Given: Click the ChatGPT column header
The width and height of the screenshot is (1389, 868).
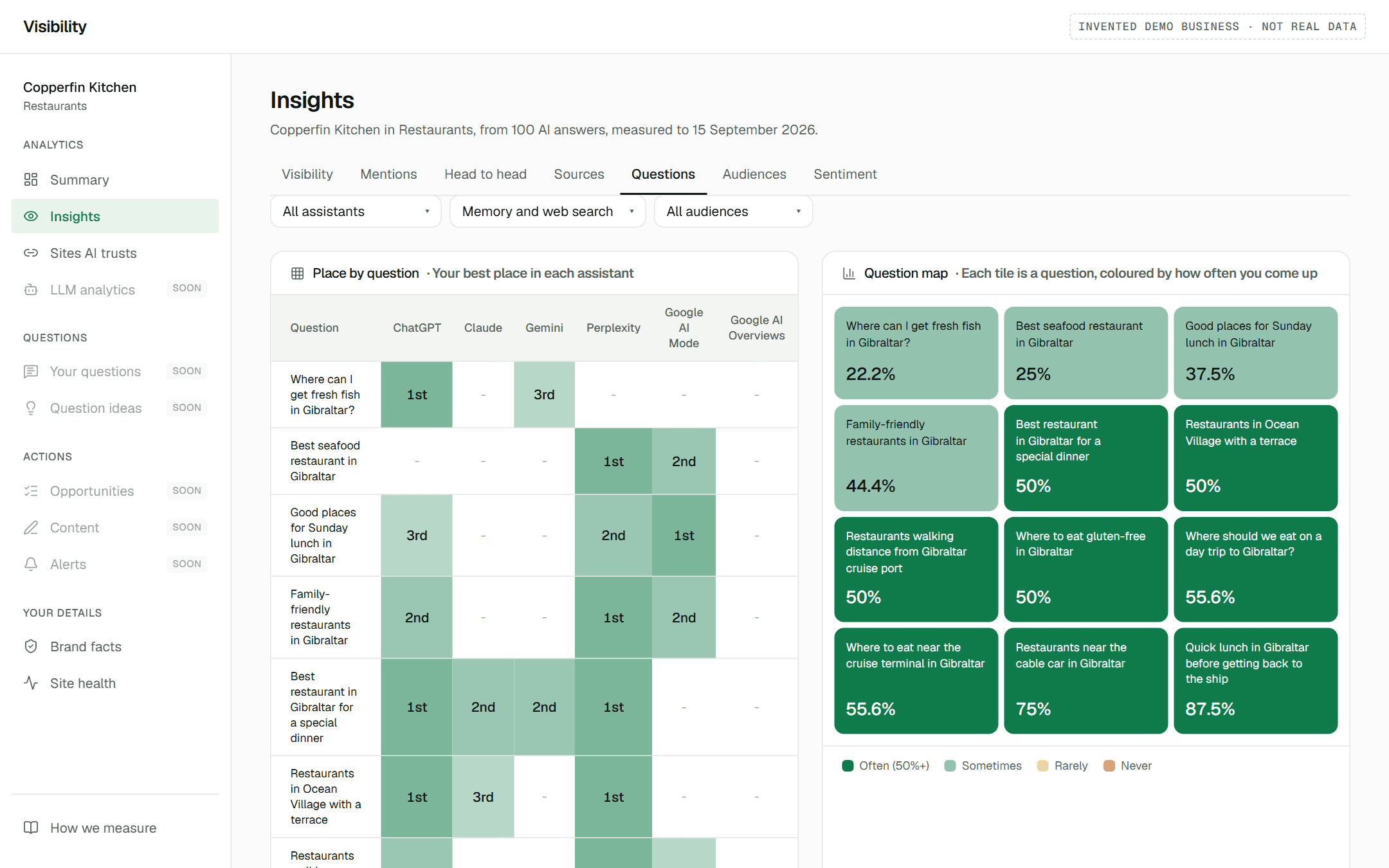Looking at the screenshot, I should click(417, 328).
